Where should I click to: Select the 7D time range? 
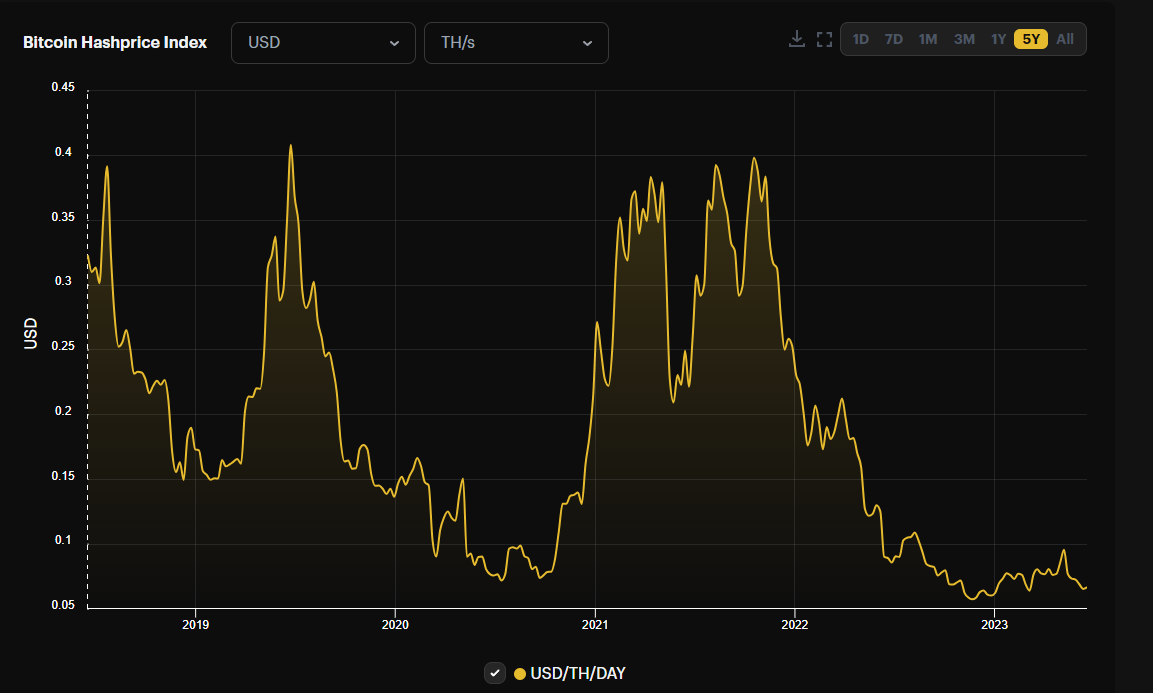click(x=893, y=40)
